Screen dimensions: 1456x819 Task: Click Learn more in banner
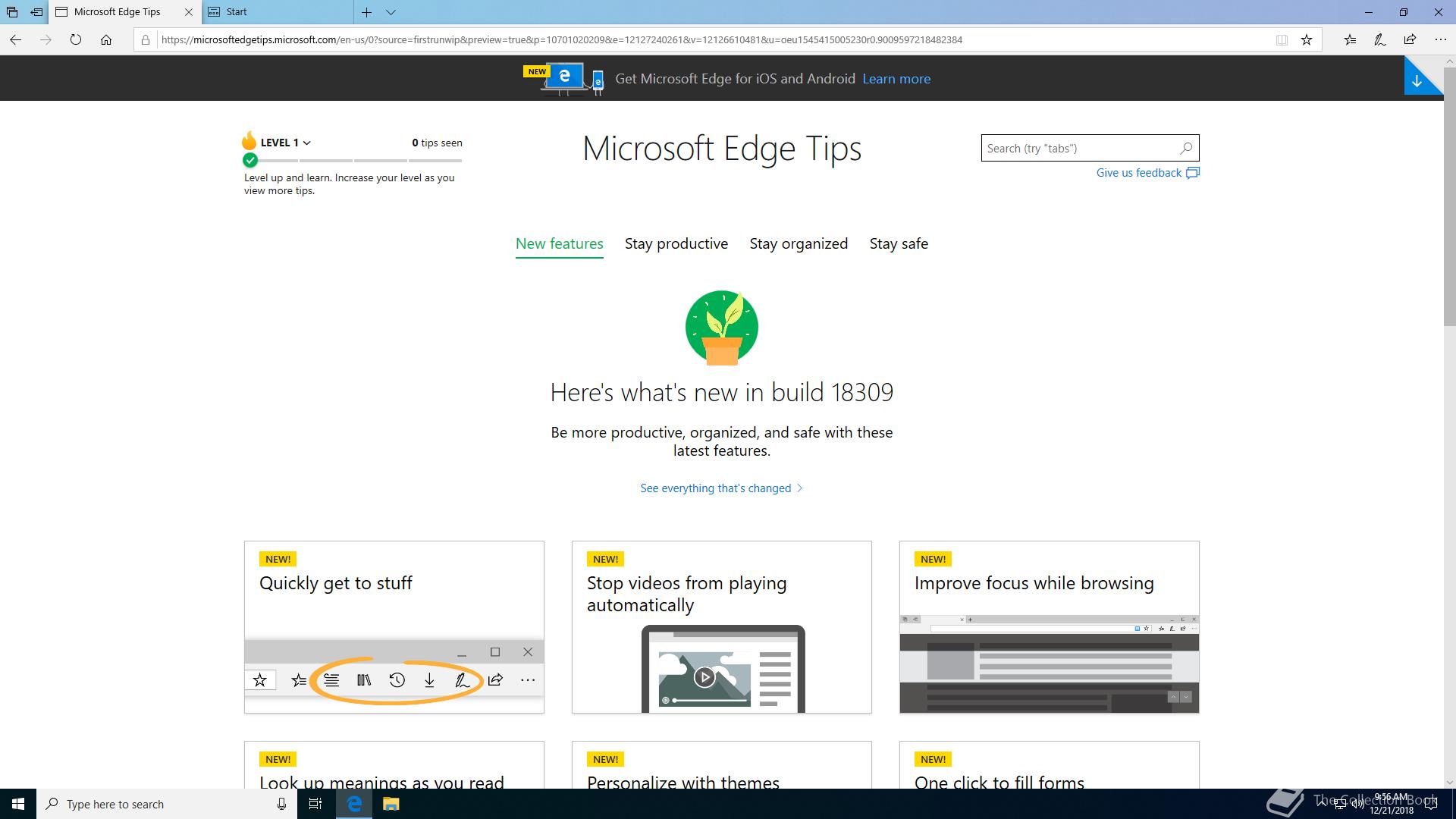point(896,79)
